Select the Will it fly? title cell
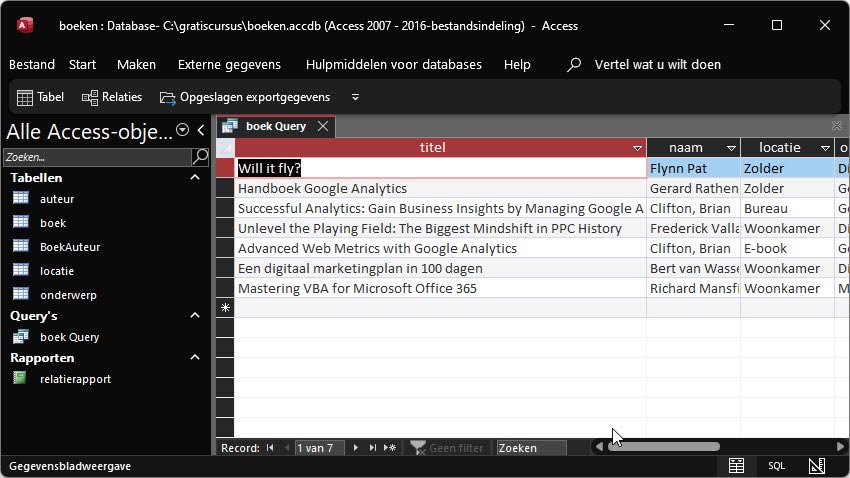The width and height of the screenshot is (850, 478). click(x=440, y=168)
